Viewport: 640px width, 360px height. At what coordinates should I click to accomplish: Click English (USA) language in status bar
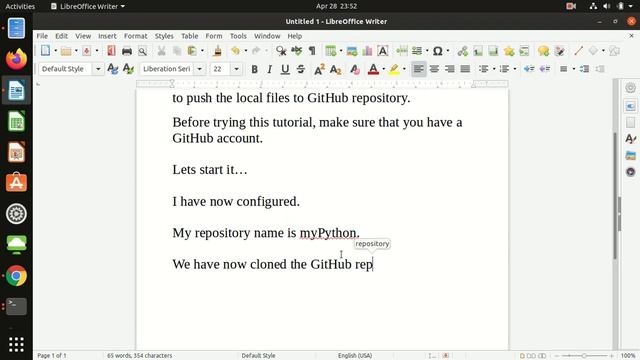[355, 356]
